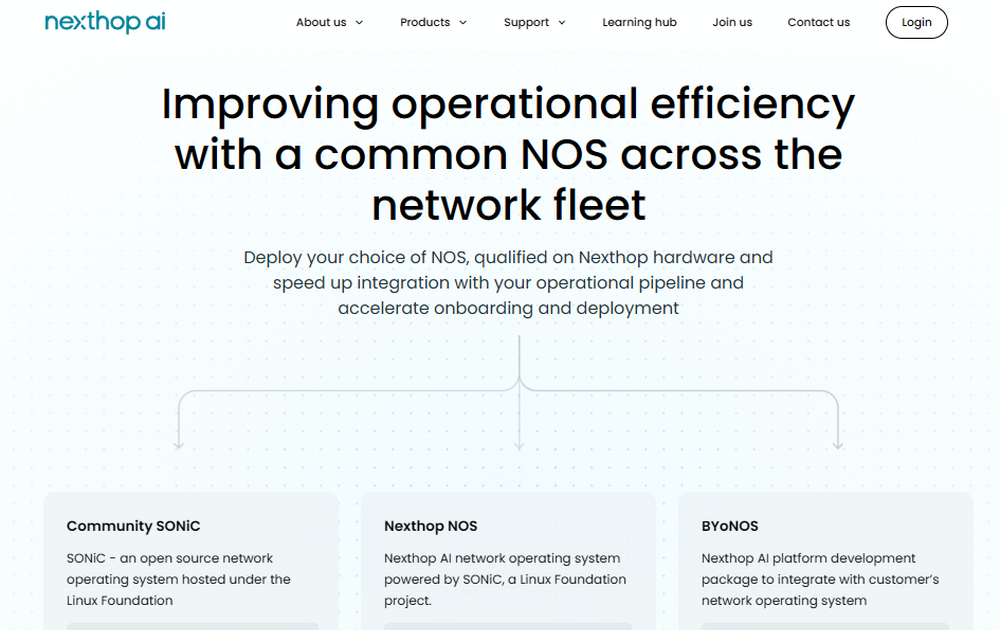The width and height of the screenshot is (1000, 630).
Task: Select the BYoNOS card heading
Action: (730, 526)
